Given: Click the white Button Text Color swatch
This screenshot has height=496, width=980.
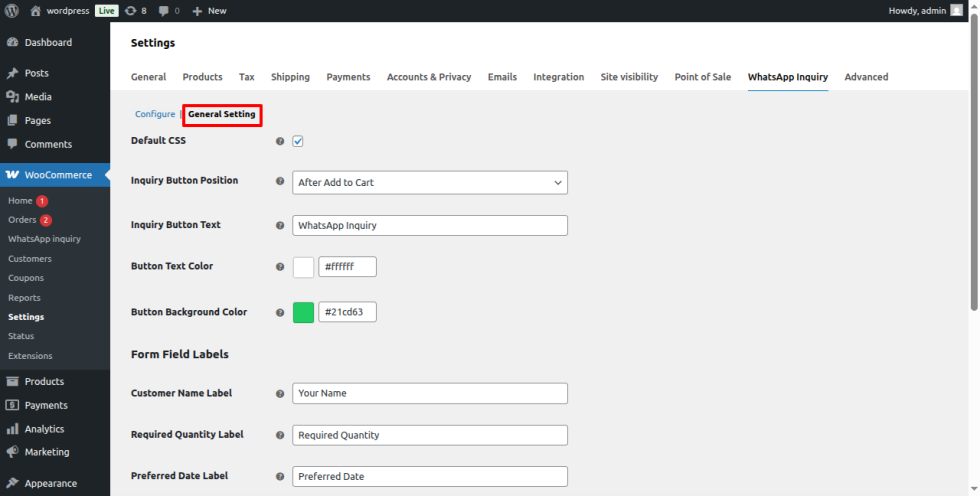Looking at the screenshot, I should (x=304, y=267).
